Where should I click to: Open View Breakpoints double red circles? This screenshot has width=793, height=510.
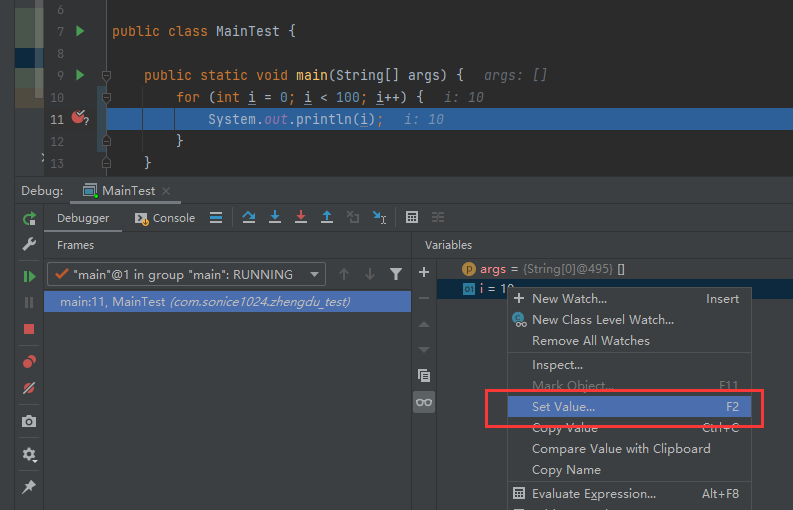[x=29, y=362]
